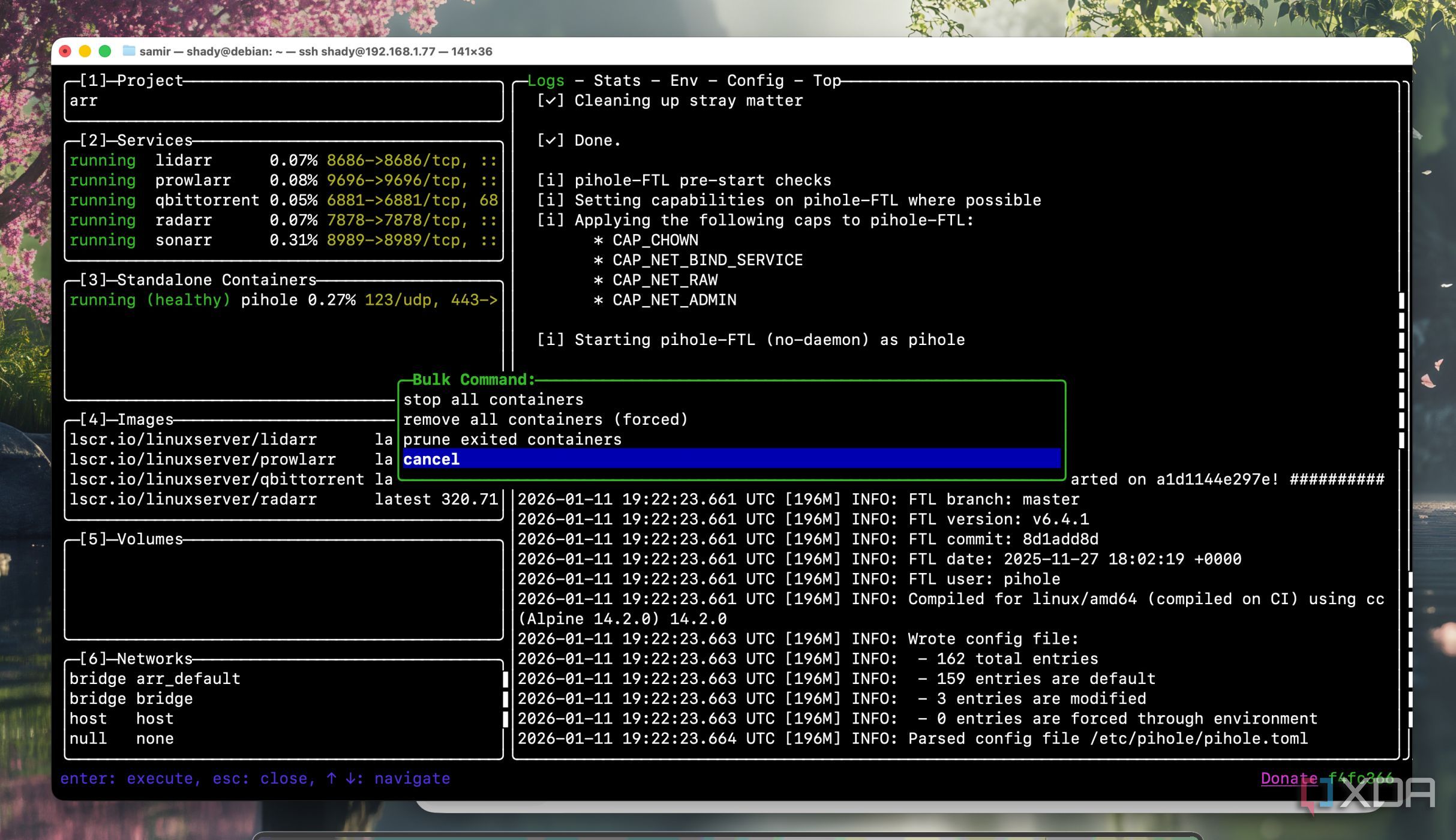1456x840 pixels.
Task: Click the 'Starting pihole-FTL (no-daemon)' line
Action: 750,340
